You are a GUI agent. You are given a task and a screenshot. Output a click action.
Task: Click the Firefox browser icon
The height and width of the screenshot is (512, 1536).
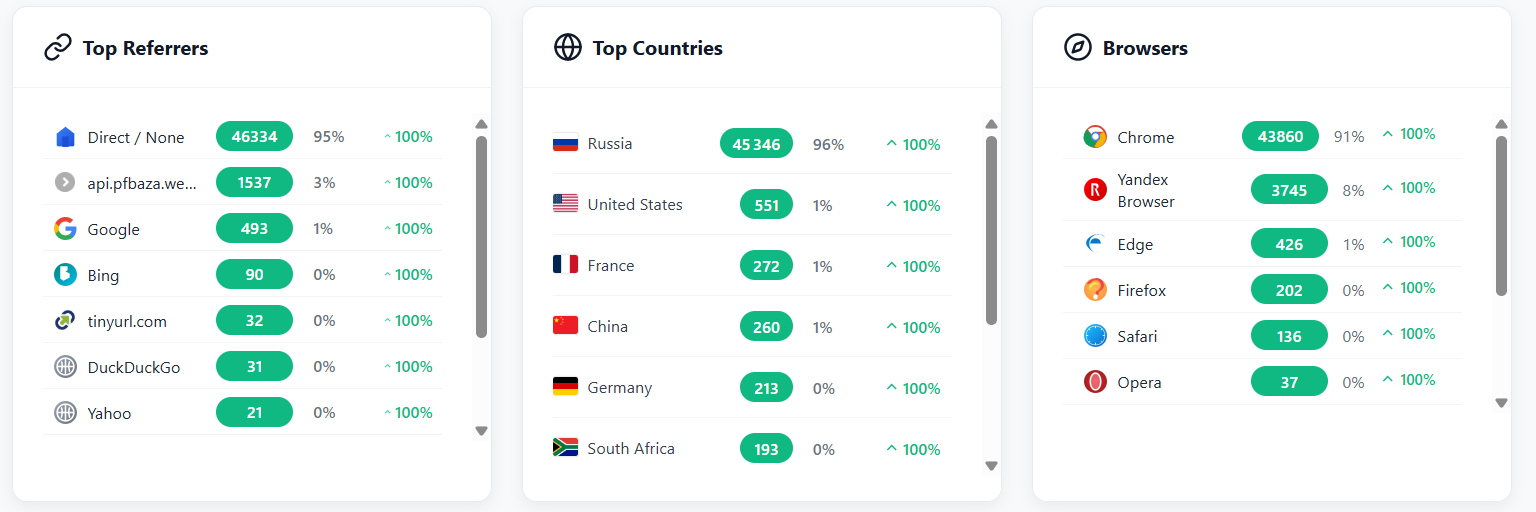[x=1095, y=290]
